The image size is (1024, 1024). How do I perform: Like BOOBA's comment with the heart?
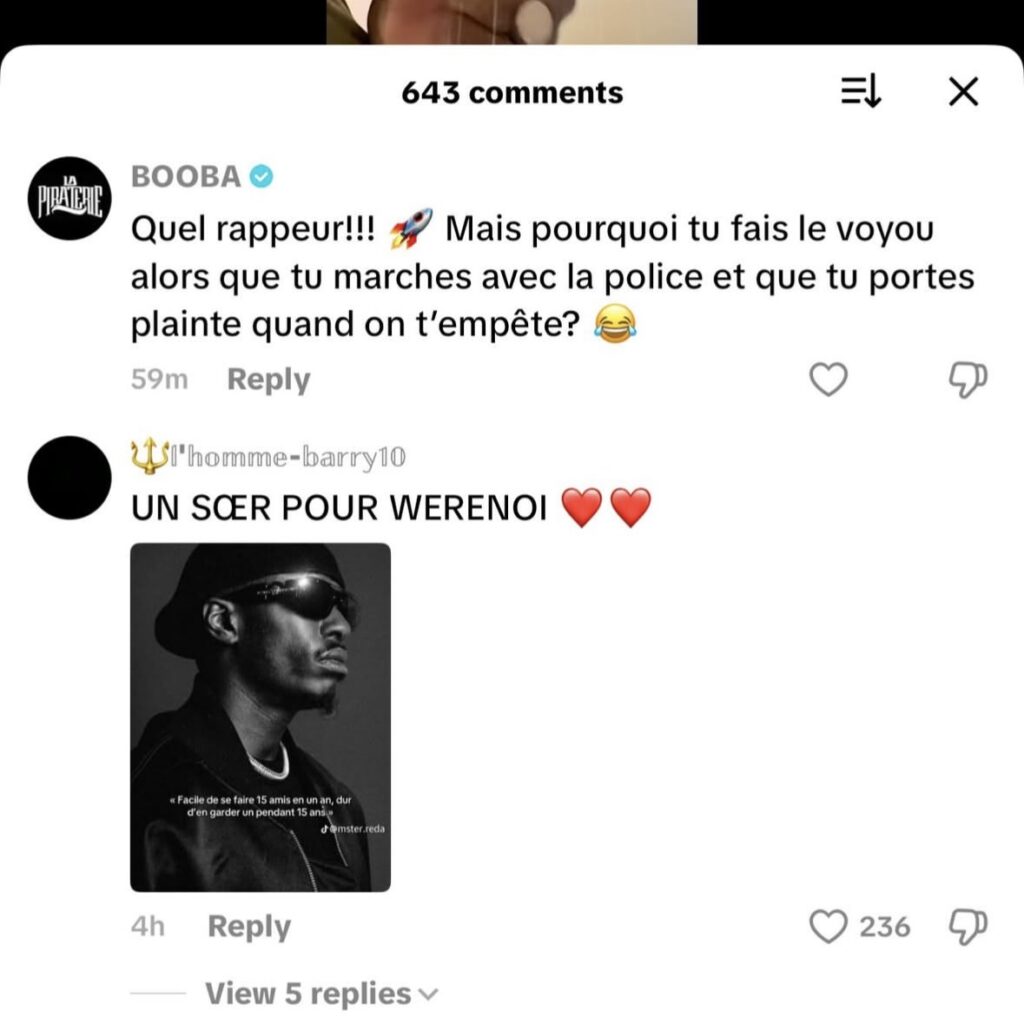click(x=828, y=379)
